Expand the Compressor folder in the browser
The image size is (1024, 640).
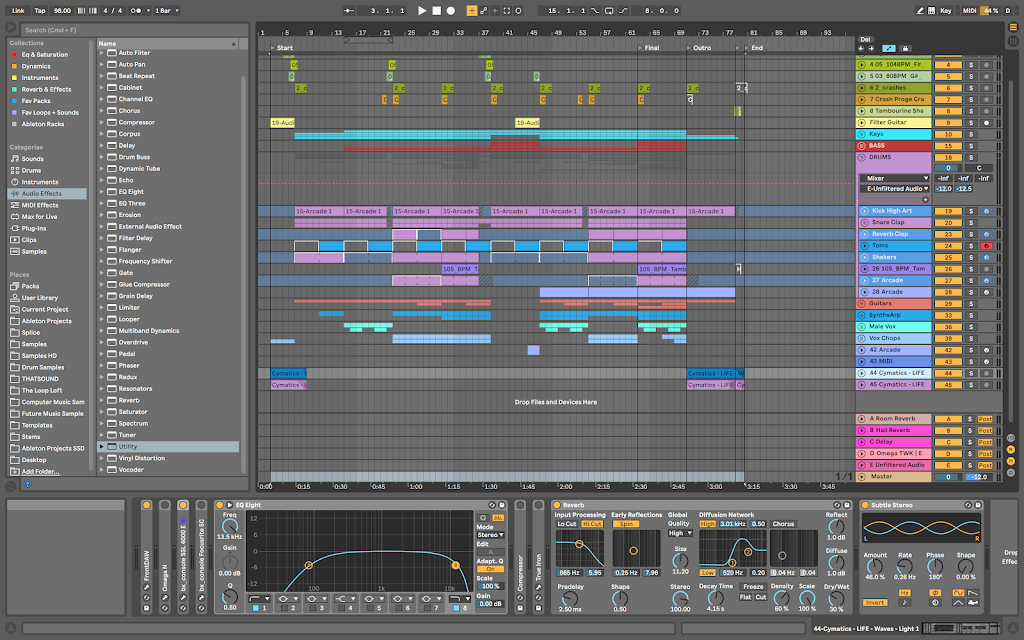click(x=102, y=122)
